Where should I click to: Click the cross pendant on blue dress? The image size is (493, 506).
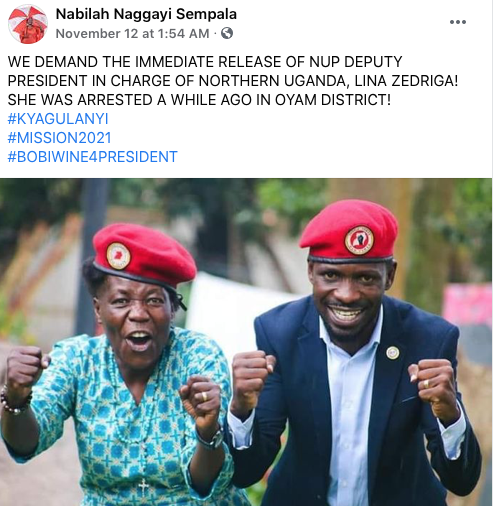click(x=143, y=487)
